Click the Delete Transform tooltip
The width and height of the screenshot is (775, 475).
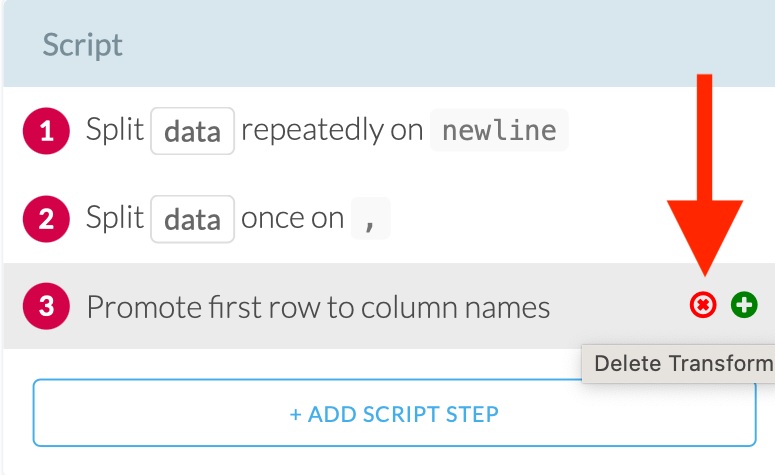tap(680, 364)
